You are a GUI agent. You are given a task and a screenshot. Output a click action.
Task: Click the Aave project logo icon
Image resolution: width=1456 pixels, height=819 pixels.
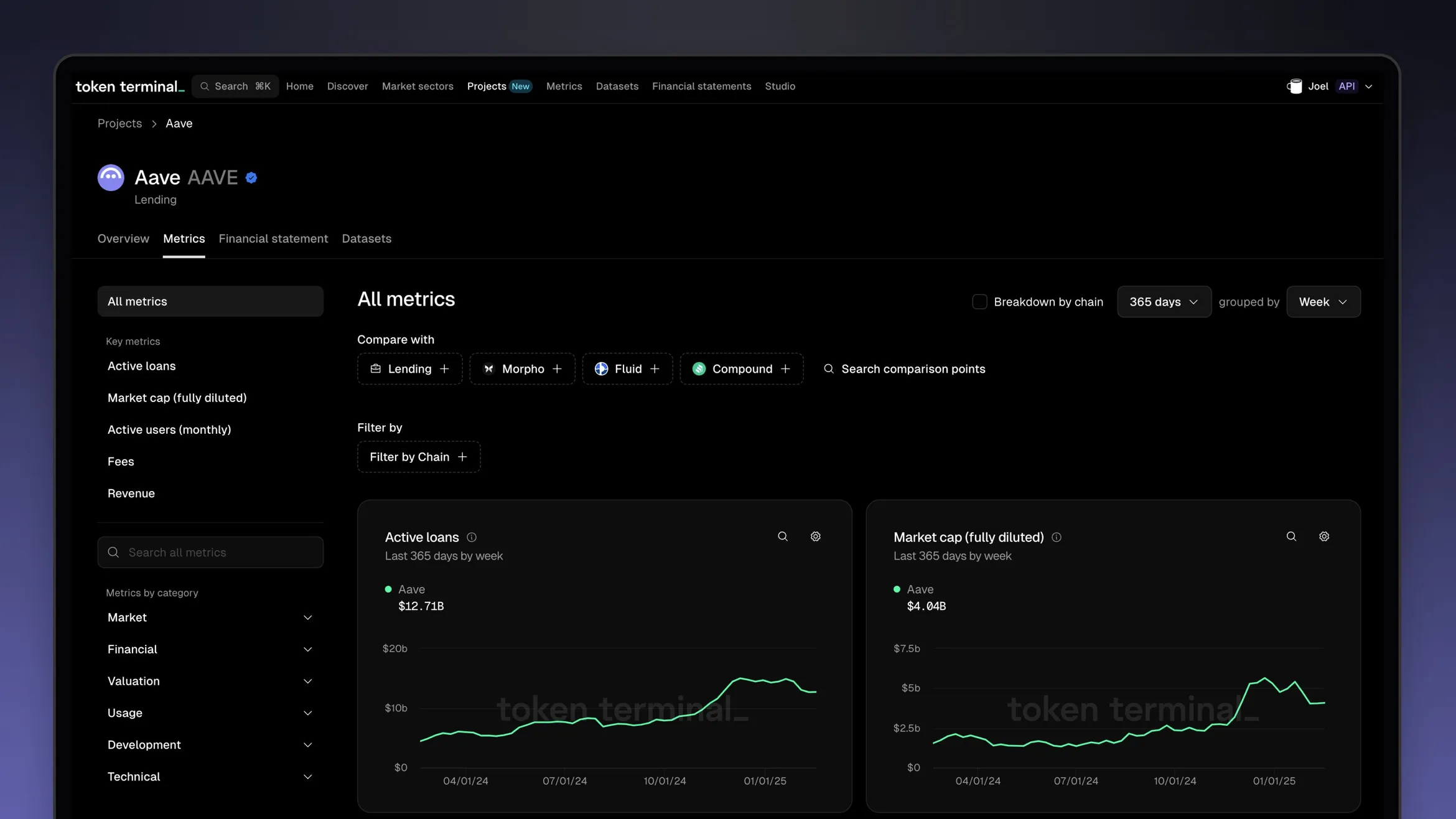(x=111, y=177)
